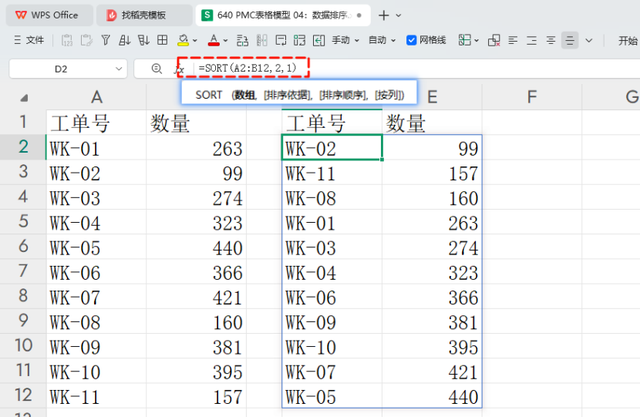Screen dimensions: 640x417
Task: Click cell B1 containing 数量
Action: click(196, 122)
